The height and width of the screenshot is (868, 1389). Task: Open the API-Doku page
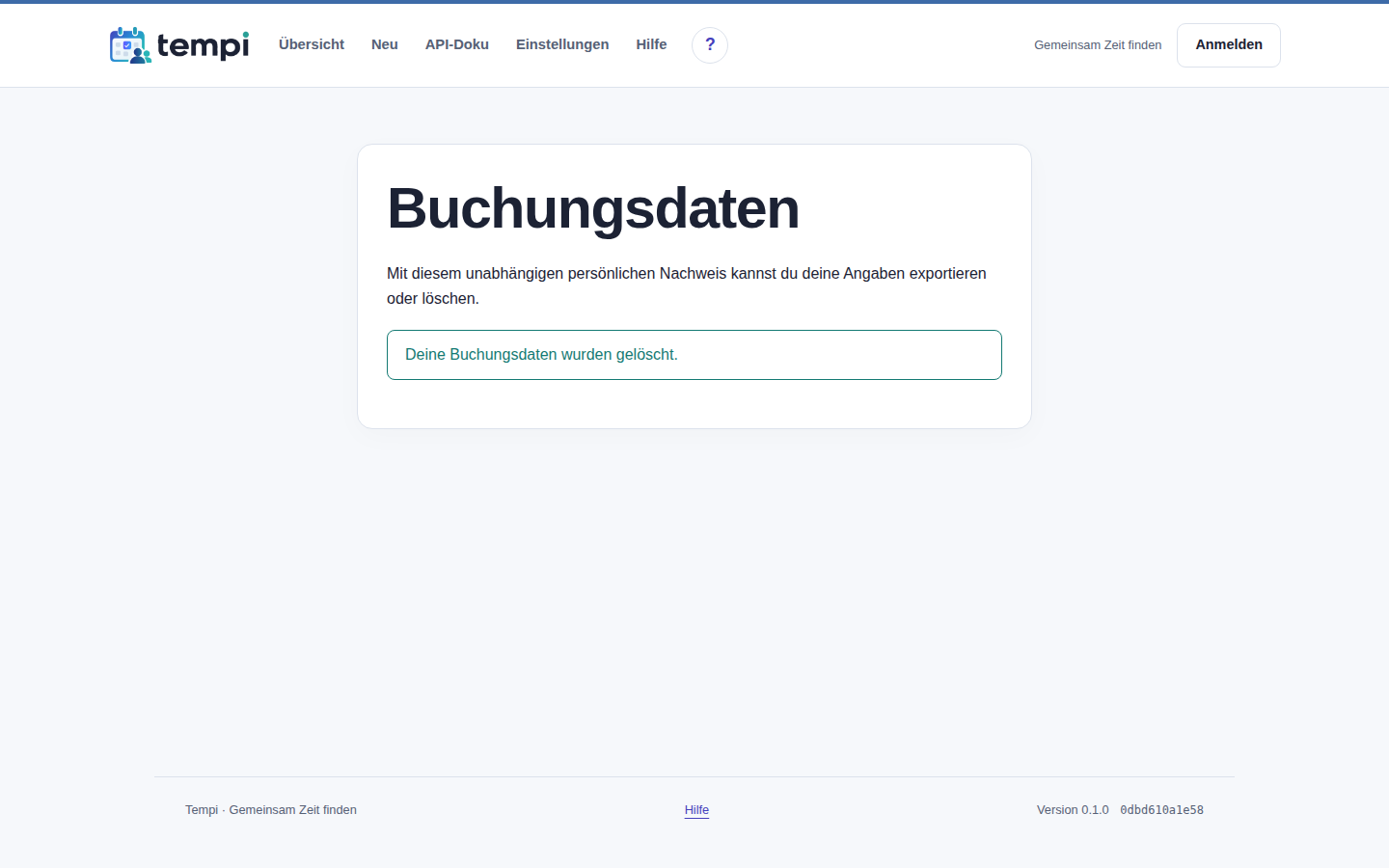457,44
